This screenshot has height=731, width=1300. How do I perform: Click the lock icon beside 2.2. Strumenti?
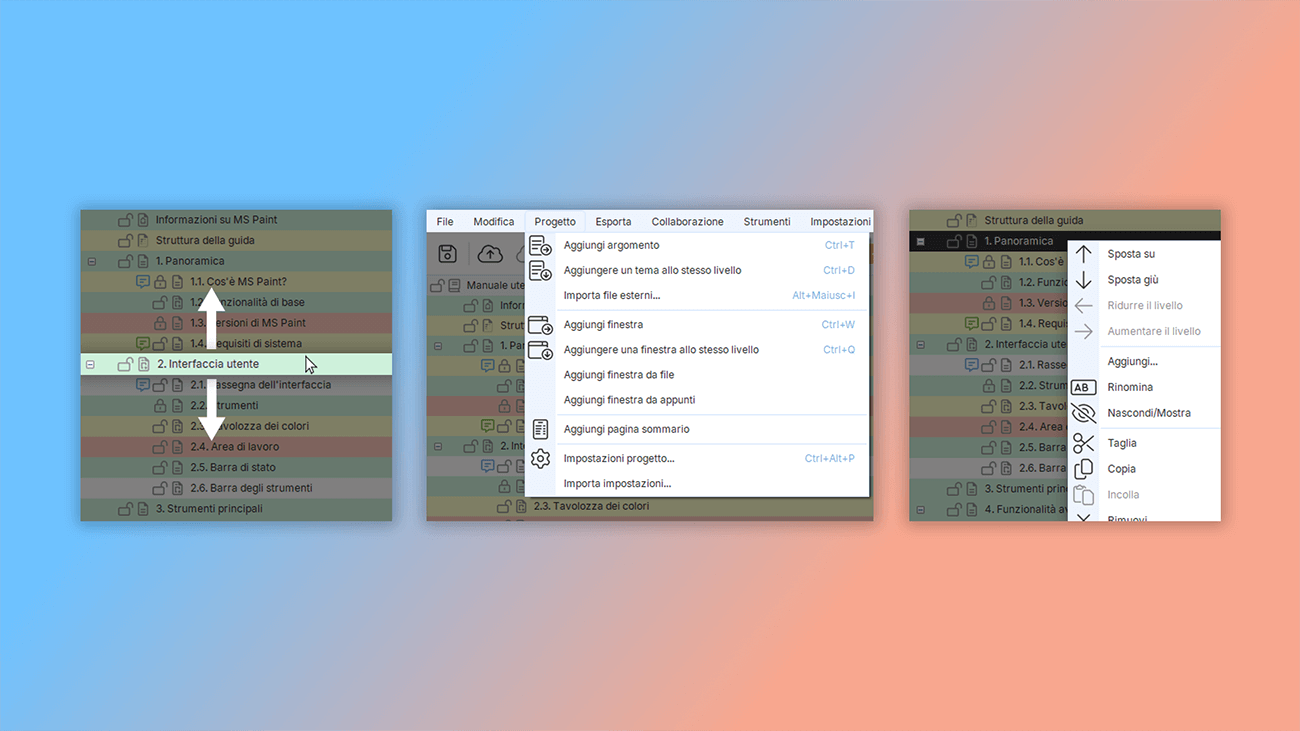(162, 405)
